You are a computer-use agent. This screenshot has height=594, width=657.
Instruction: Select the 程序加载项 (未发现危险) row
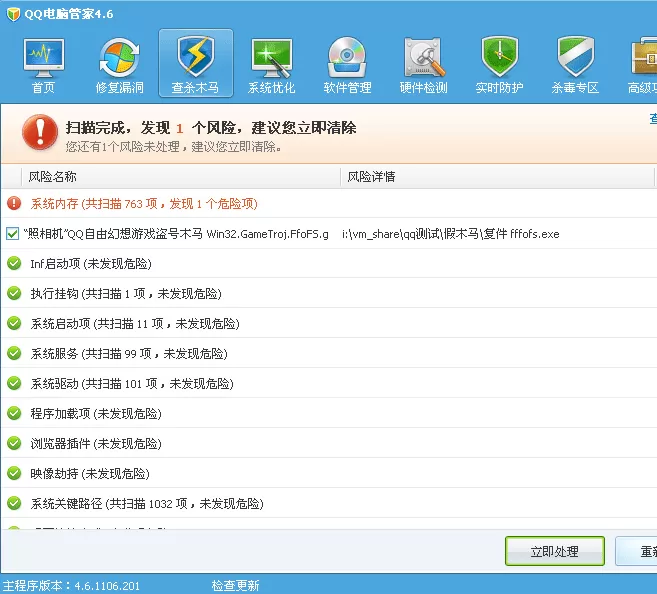pos(328,413)
